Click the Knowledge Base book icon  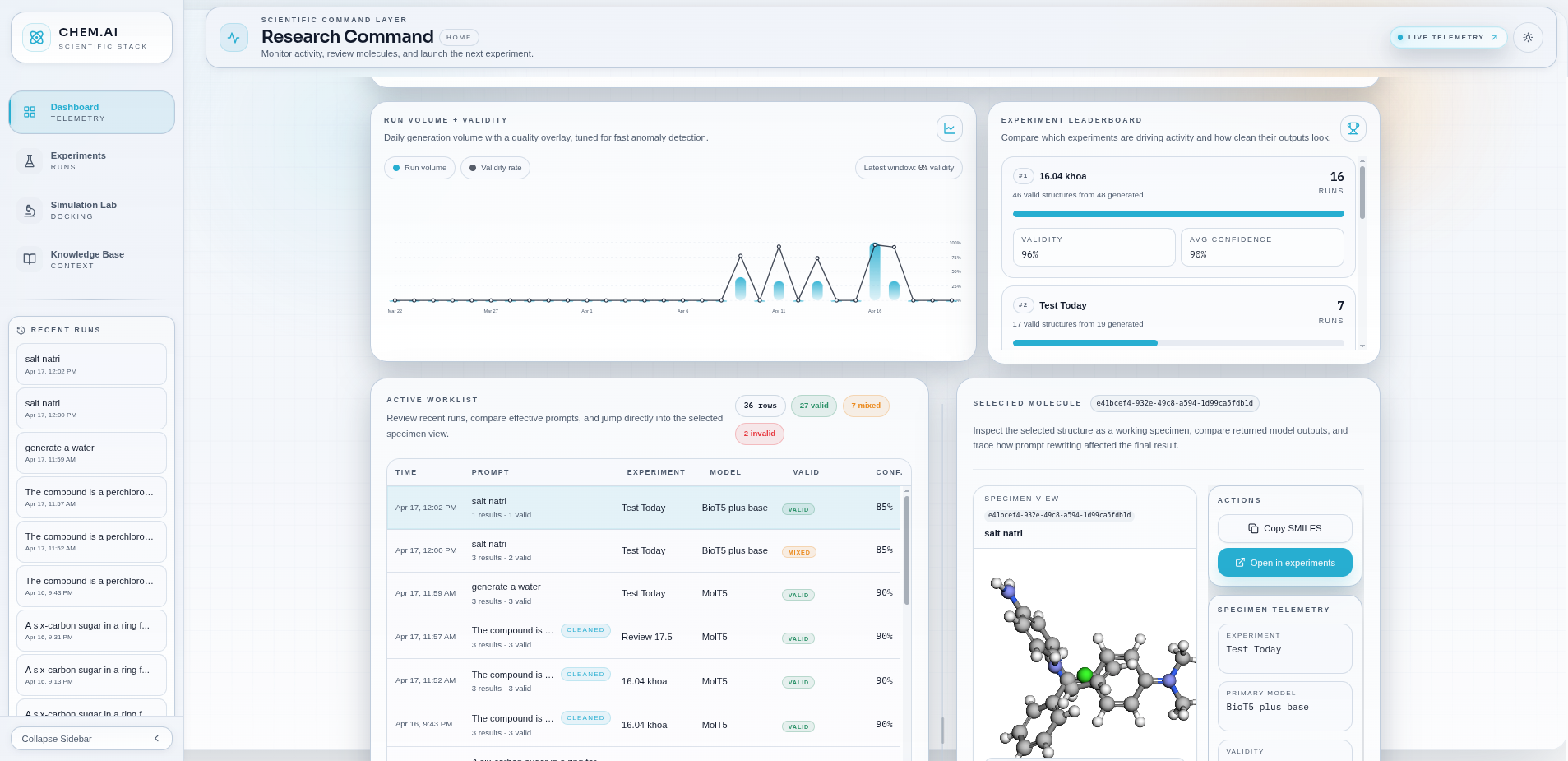coord(30,259)
